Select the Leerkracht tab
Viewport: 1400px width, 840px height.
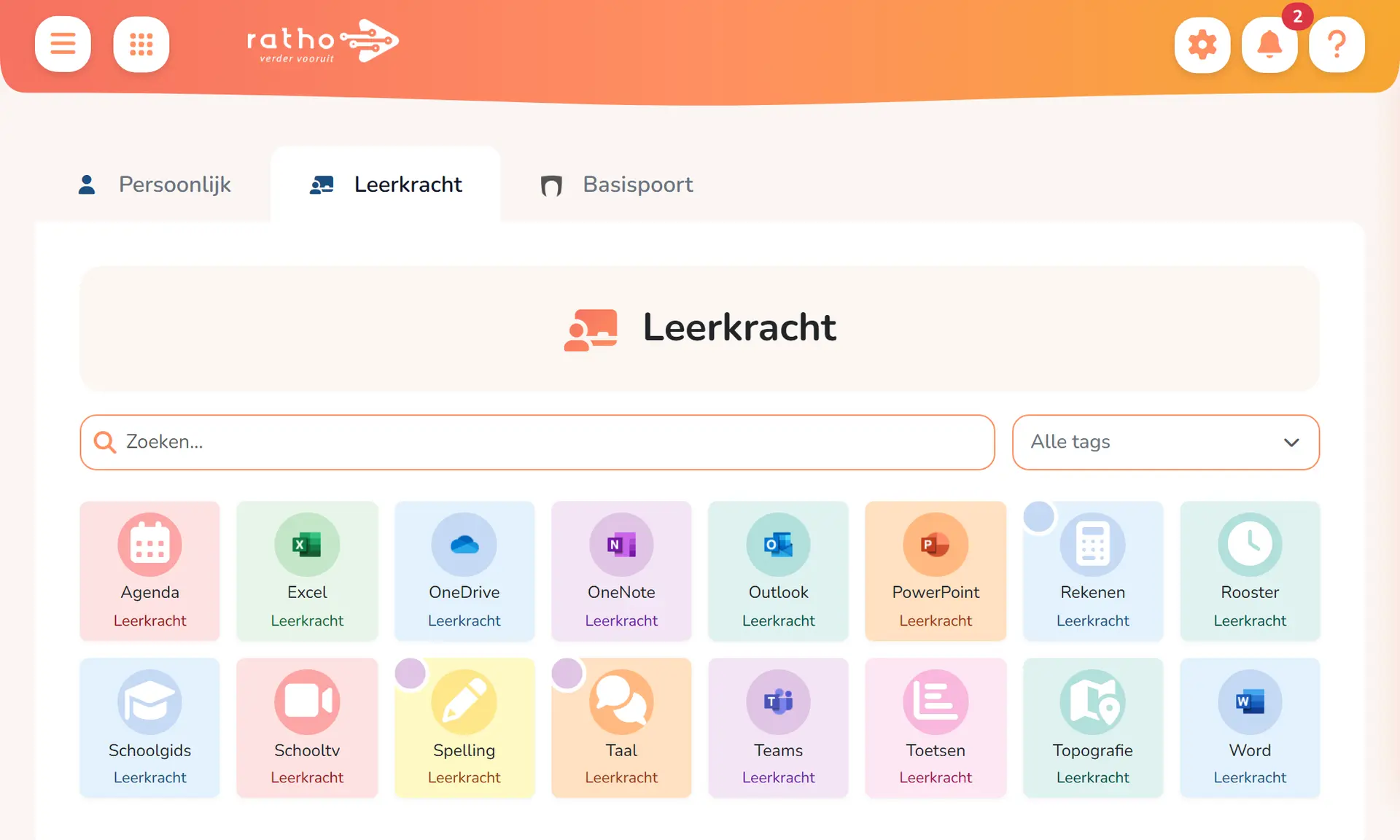tap(386, 184)
